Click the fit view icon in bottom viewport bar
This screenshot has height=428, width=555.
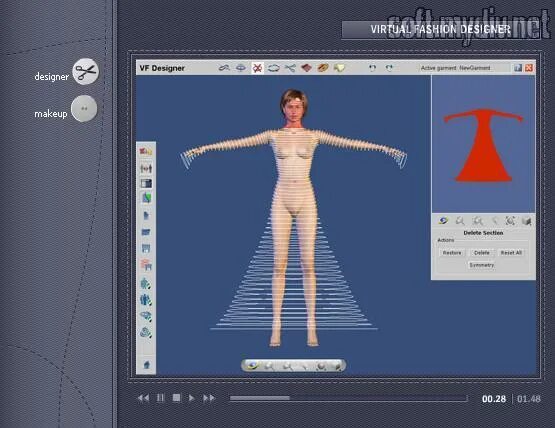tap(321, 366)
